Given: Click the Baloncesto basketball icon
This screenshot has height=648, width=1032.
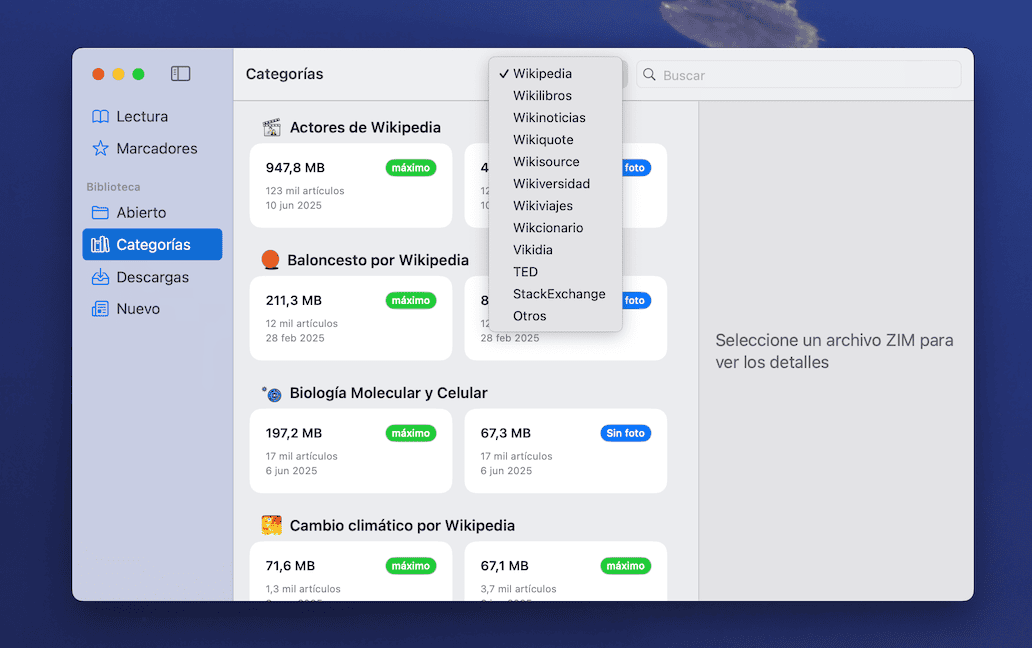Looking at the screenshot, I should [x=271, y=260].
